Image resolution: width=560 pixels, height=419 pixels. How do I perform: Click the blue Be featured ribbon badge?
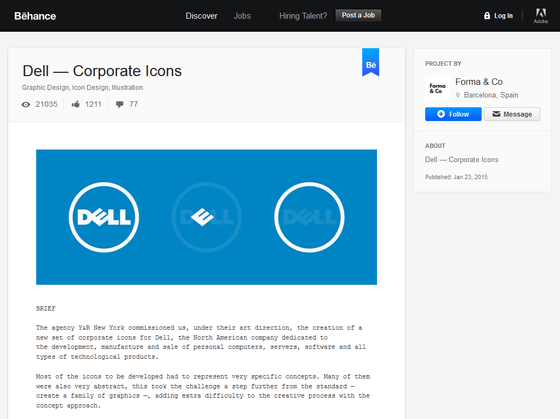pos(371,63)
